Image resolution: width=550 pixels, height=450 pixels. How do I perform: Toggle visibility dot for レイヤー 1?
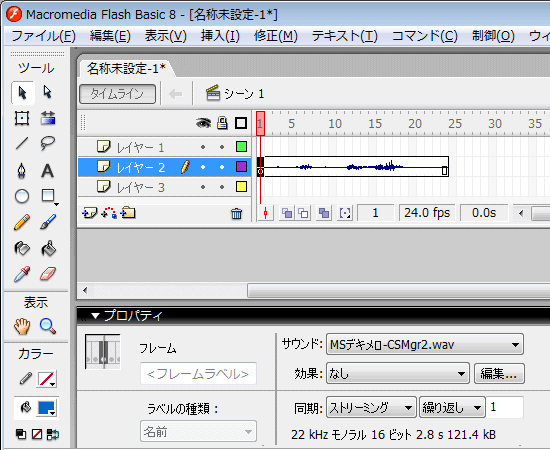[x=203, y=147]
